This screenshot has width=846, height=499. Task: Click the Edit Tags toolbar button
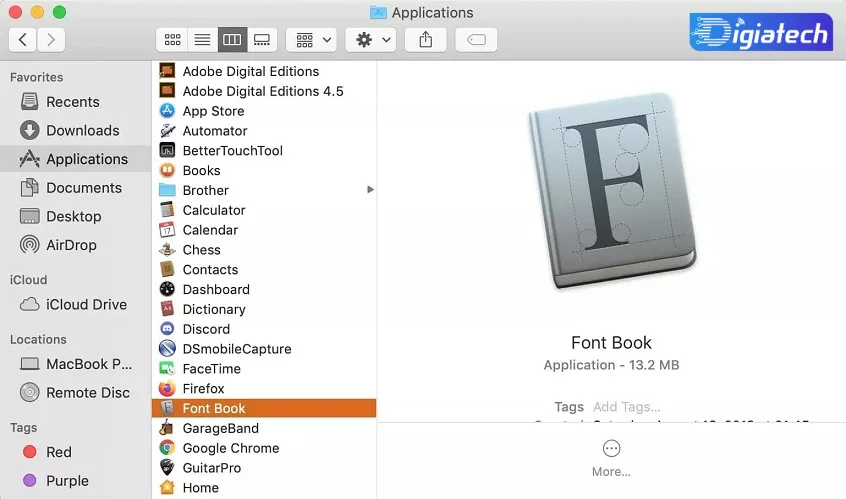[x=476, y=39]
